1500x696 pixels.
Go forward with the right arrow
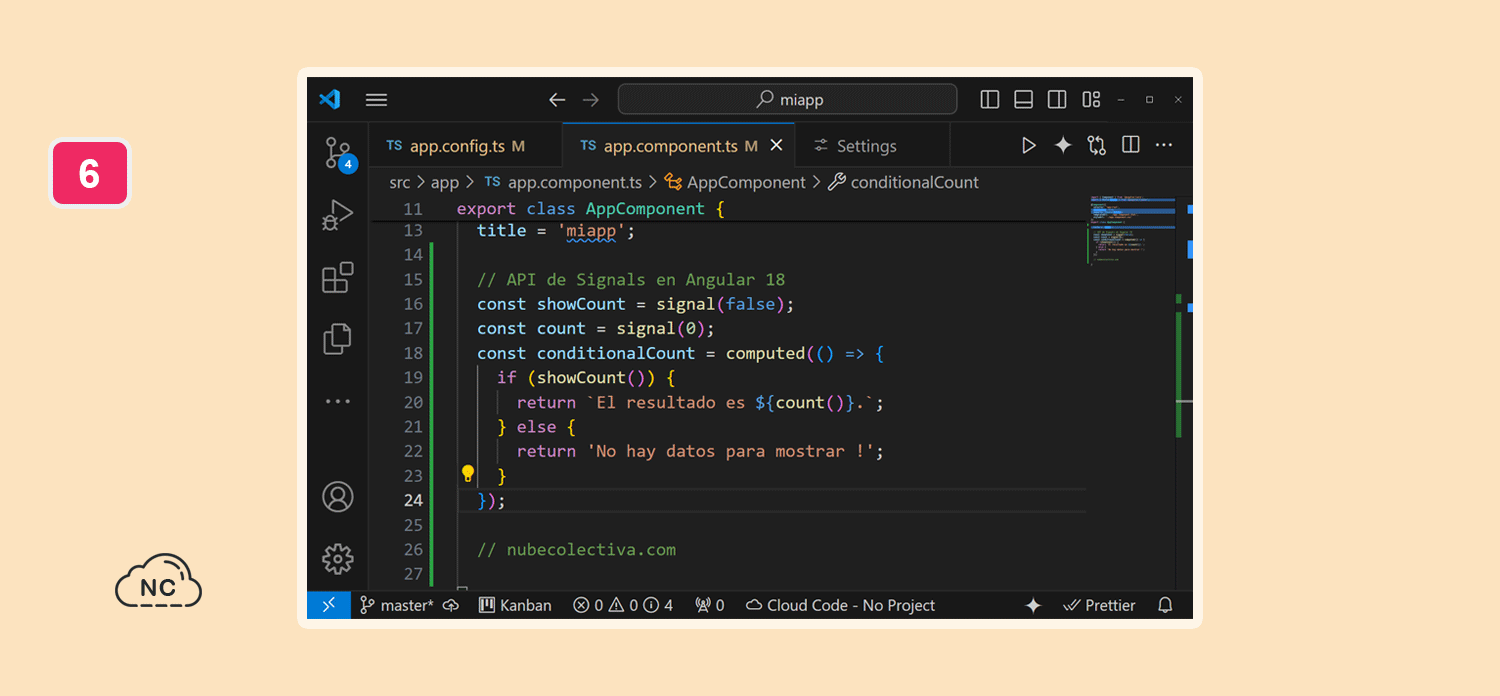point(591,100)
